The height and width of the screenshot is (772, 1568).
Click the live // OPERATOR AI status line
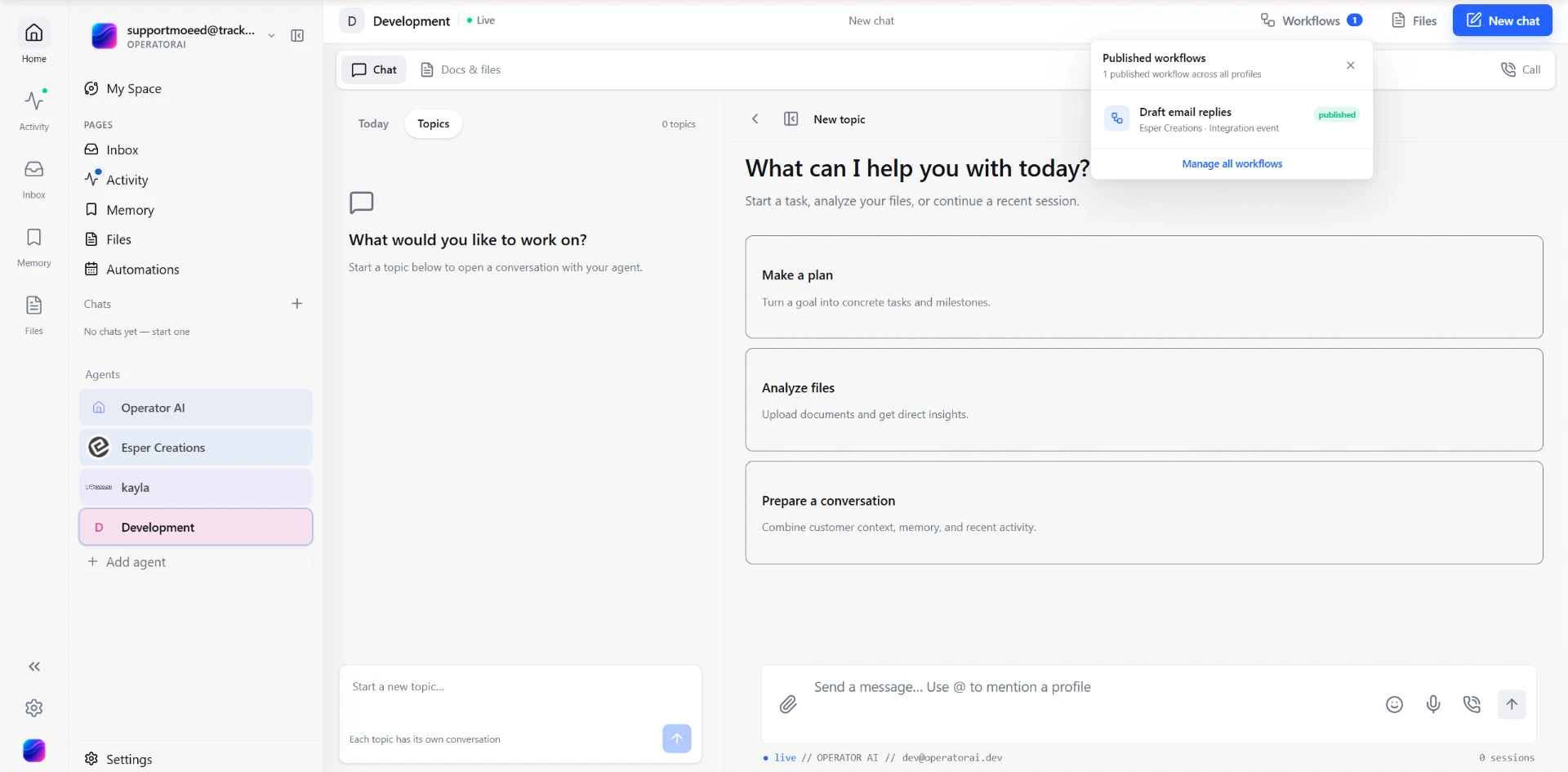pos(883,757)
